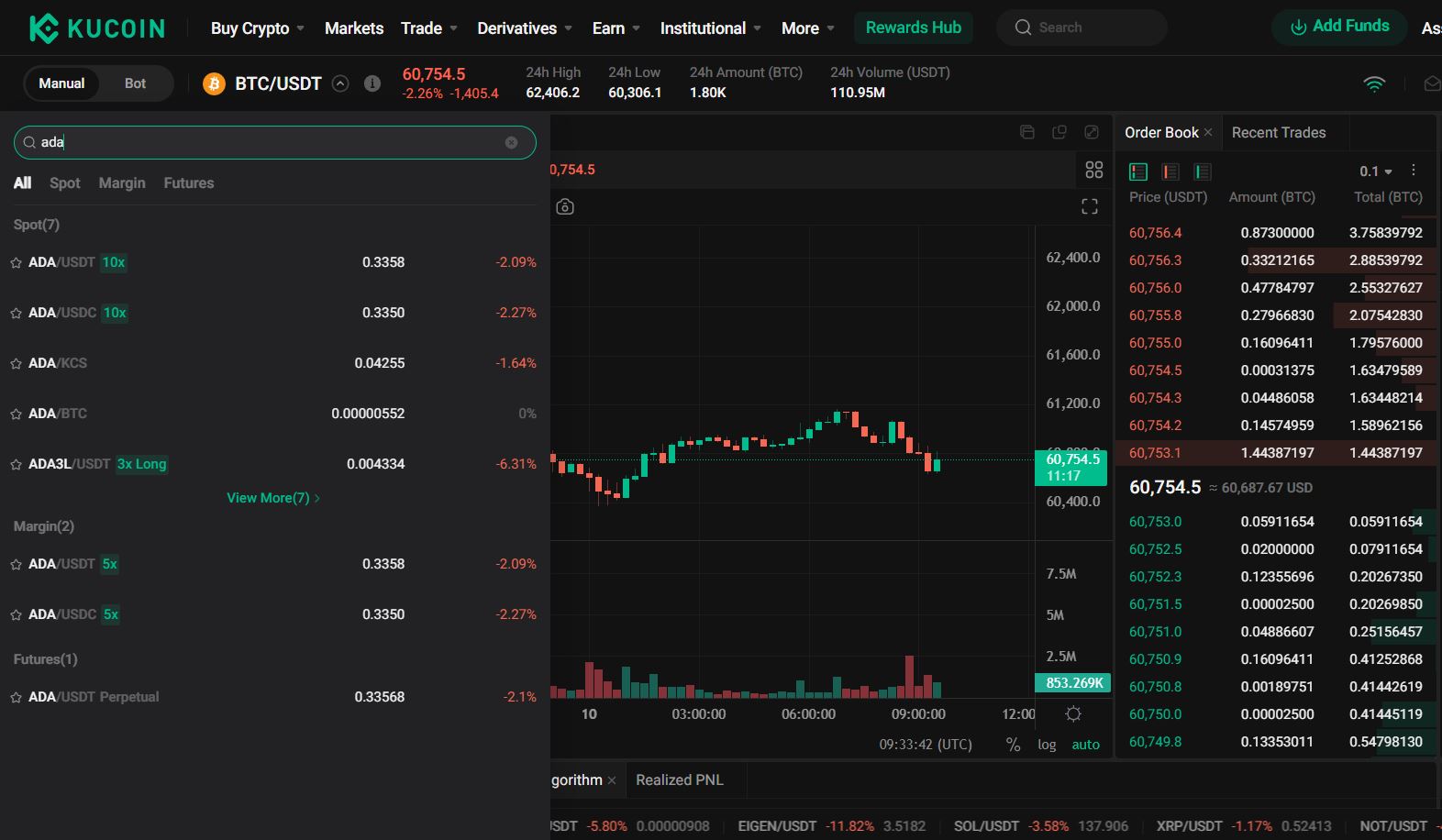
Task: Take a chart screenshot with camera icon
Action: pos(565,206)
